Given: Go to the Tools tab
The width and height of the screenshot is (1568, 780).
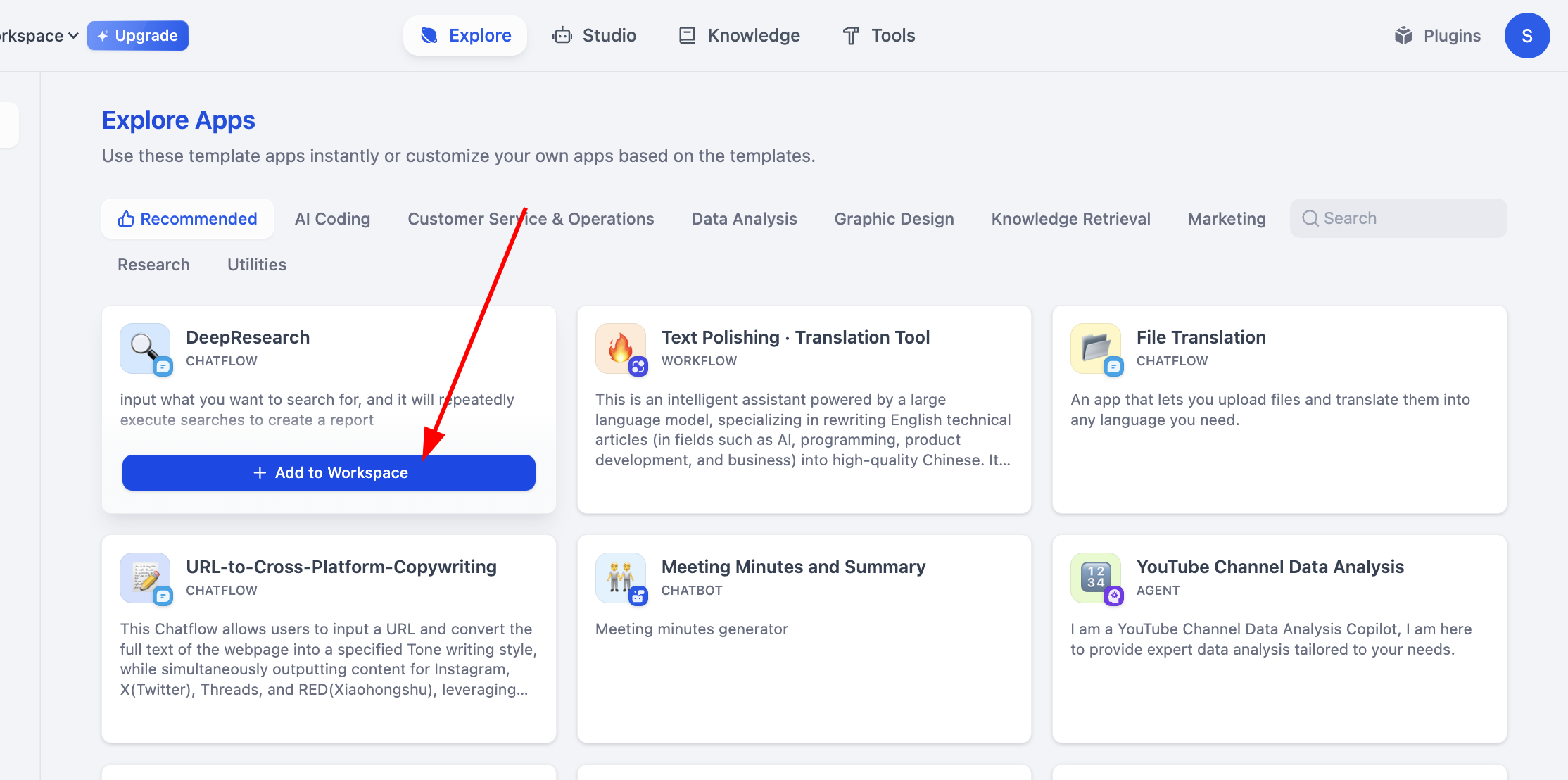Looking at the screenshot, I should tap(879, 36).
